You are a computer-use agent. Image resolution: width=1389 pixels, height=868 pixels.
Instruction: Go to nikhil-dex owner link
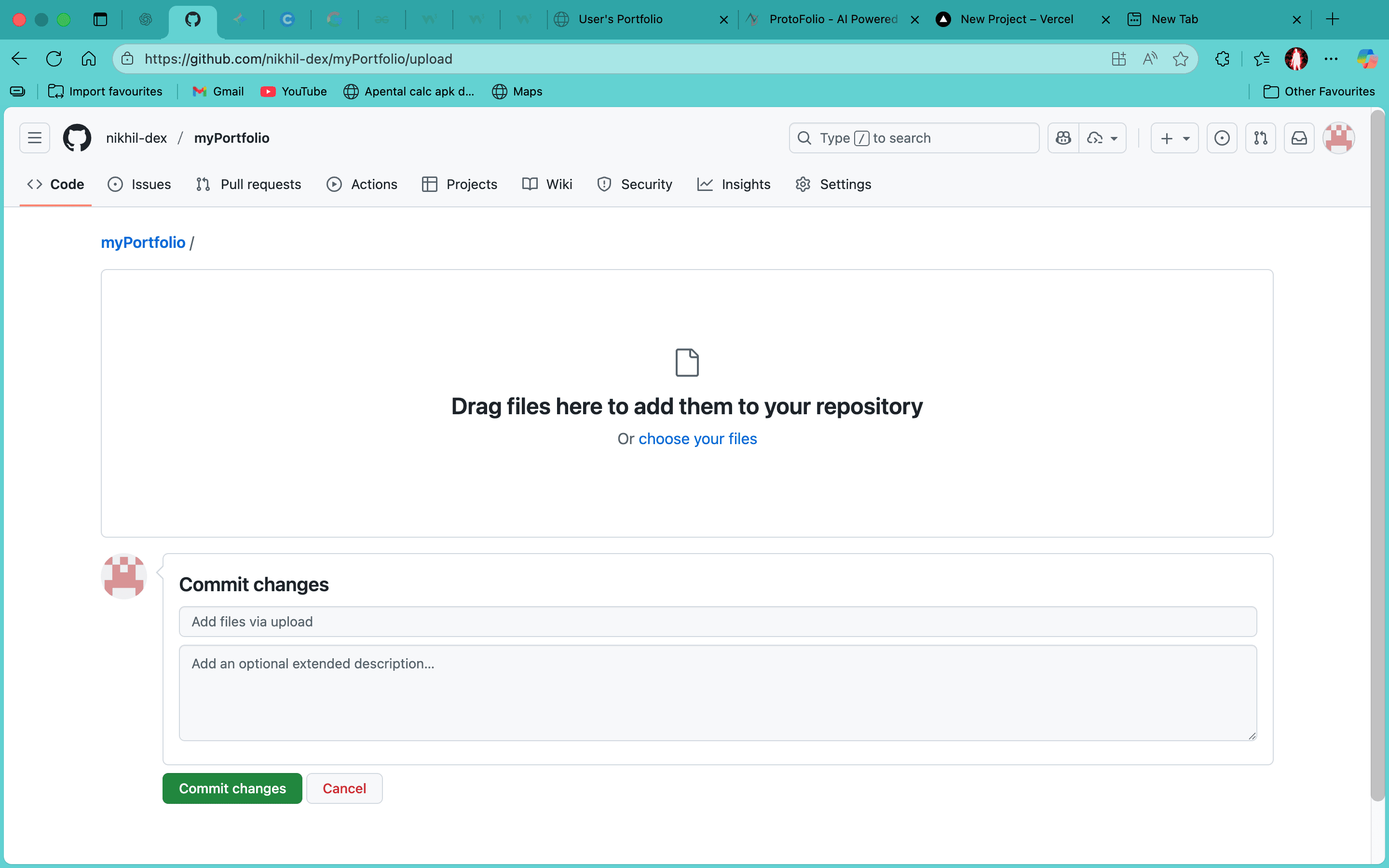click(x=136, y=138)
